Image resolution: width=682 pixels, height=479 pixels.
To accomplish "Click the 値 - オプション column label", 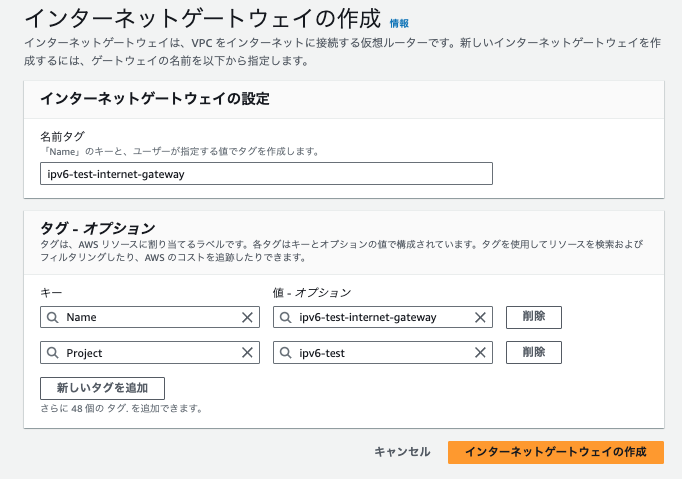I will click(x=312, y=292).
